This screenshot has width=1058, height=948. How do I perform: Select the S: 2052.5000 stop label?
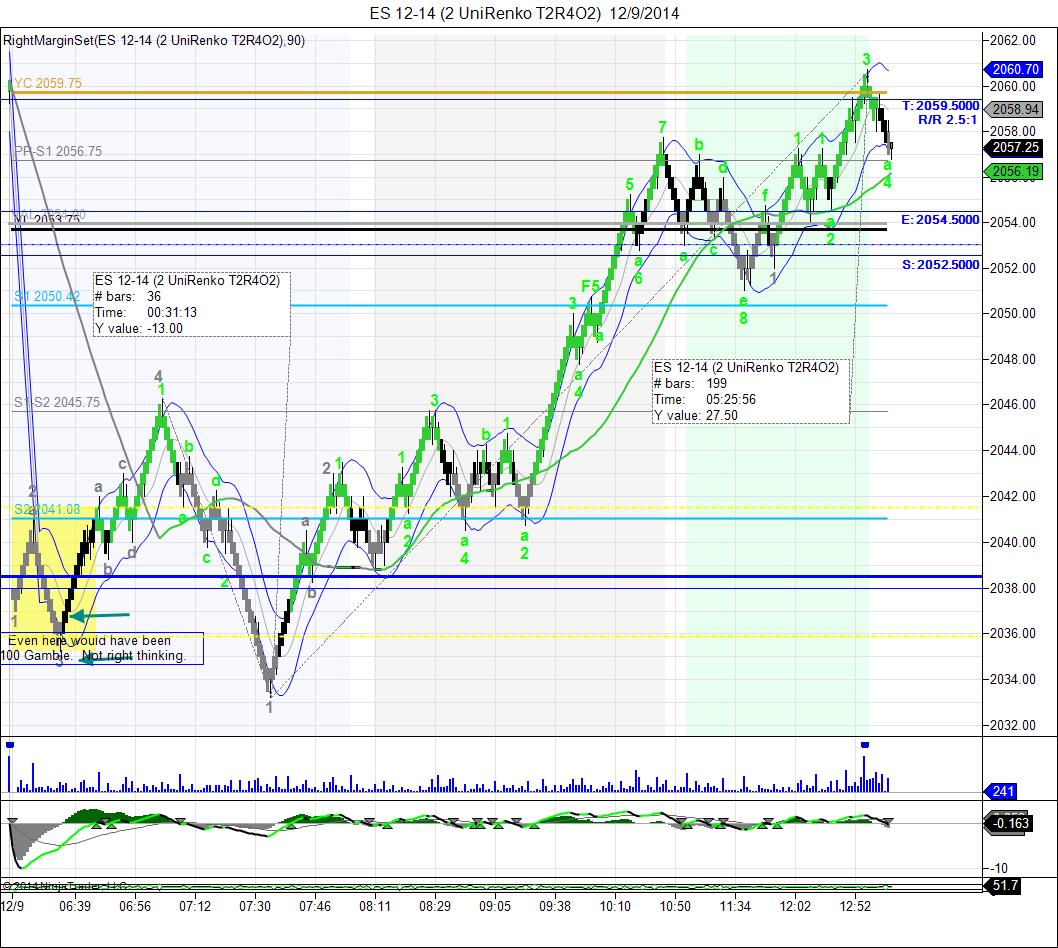point(941,265)
